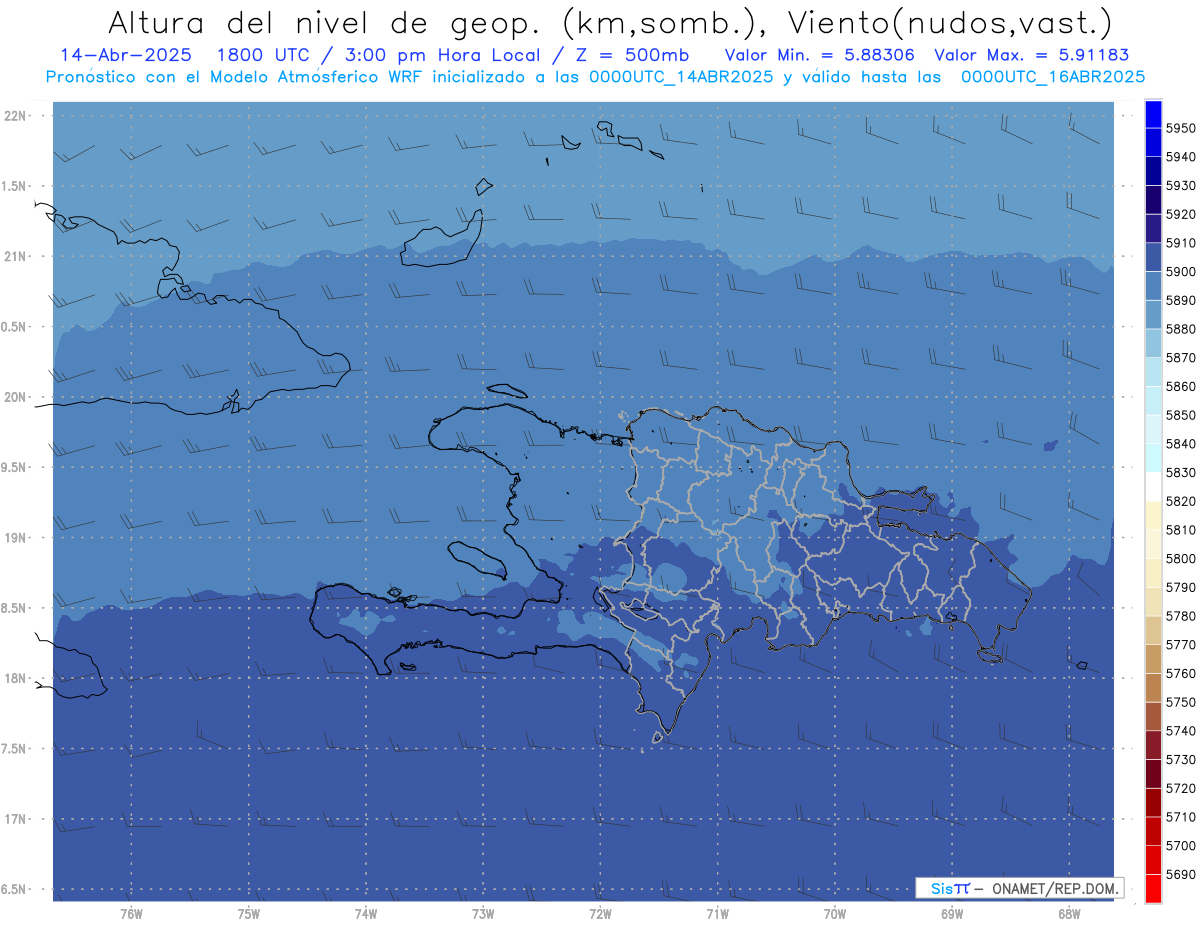
Task: Click 'Pronóstico con el Modelo Atmosférico WRF' text
Action: [236, 76]
